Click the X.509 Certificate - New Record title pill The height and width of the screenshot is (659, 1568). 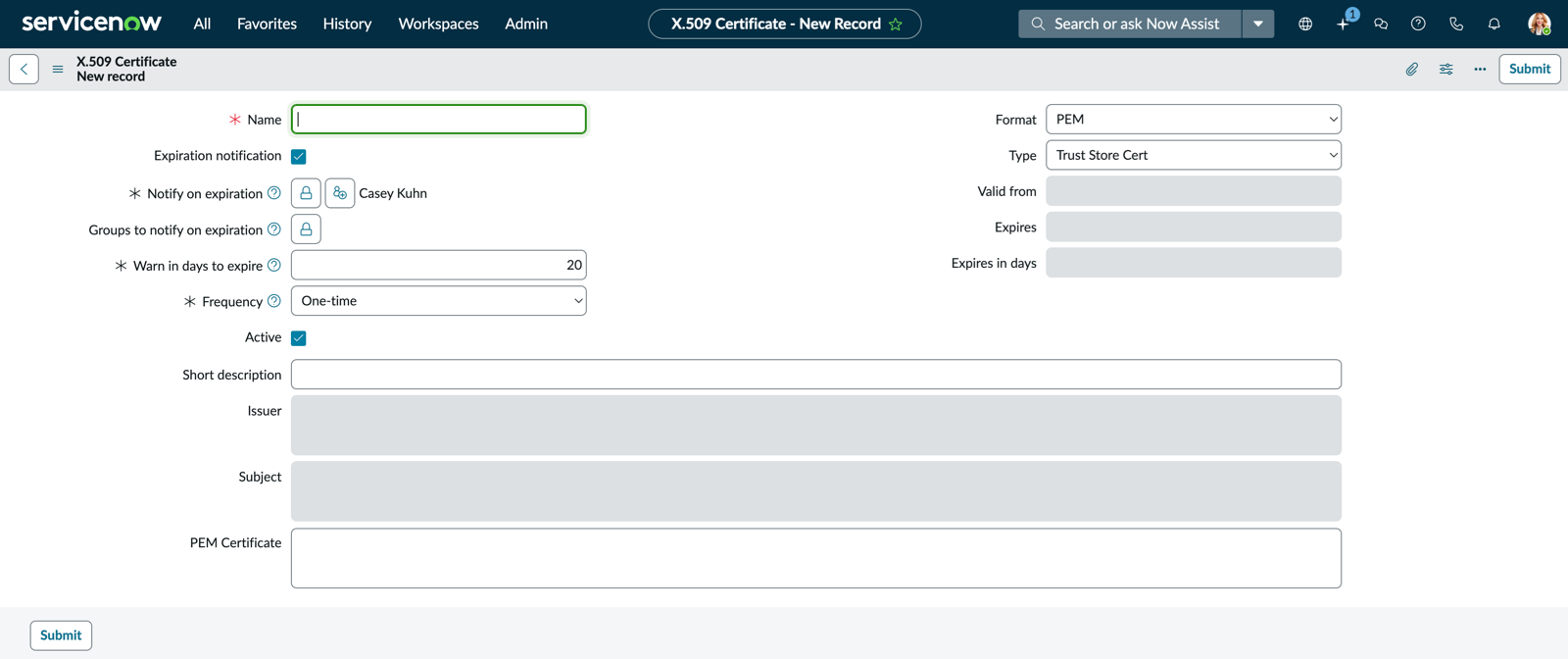785,24
